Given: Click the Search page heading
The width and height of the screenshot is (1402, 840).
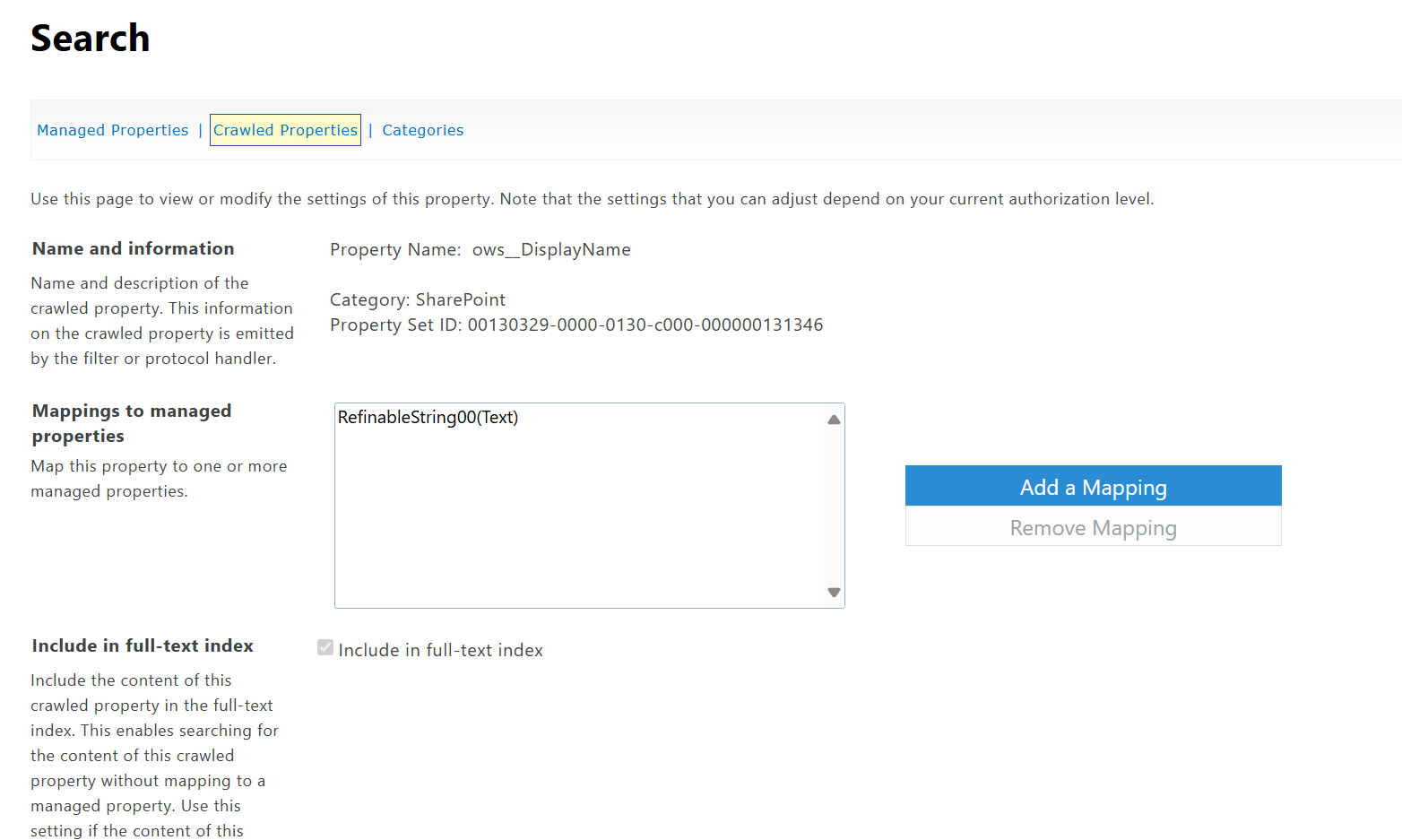Looking at the screenshot, I should click(x=90, y=38).
